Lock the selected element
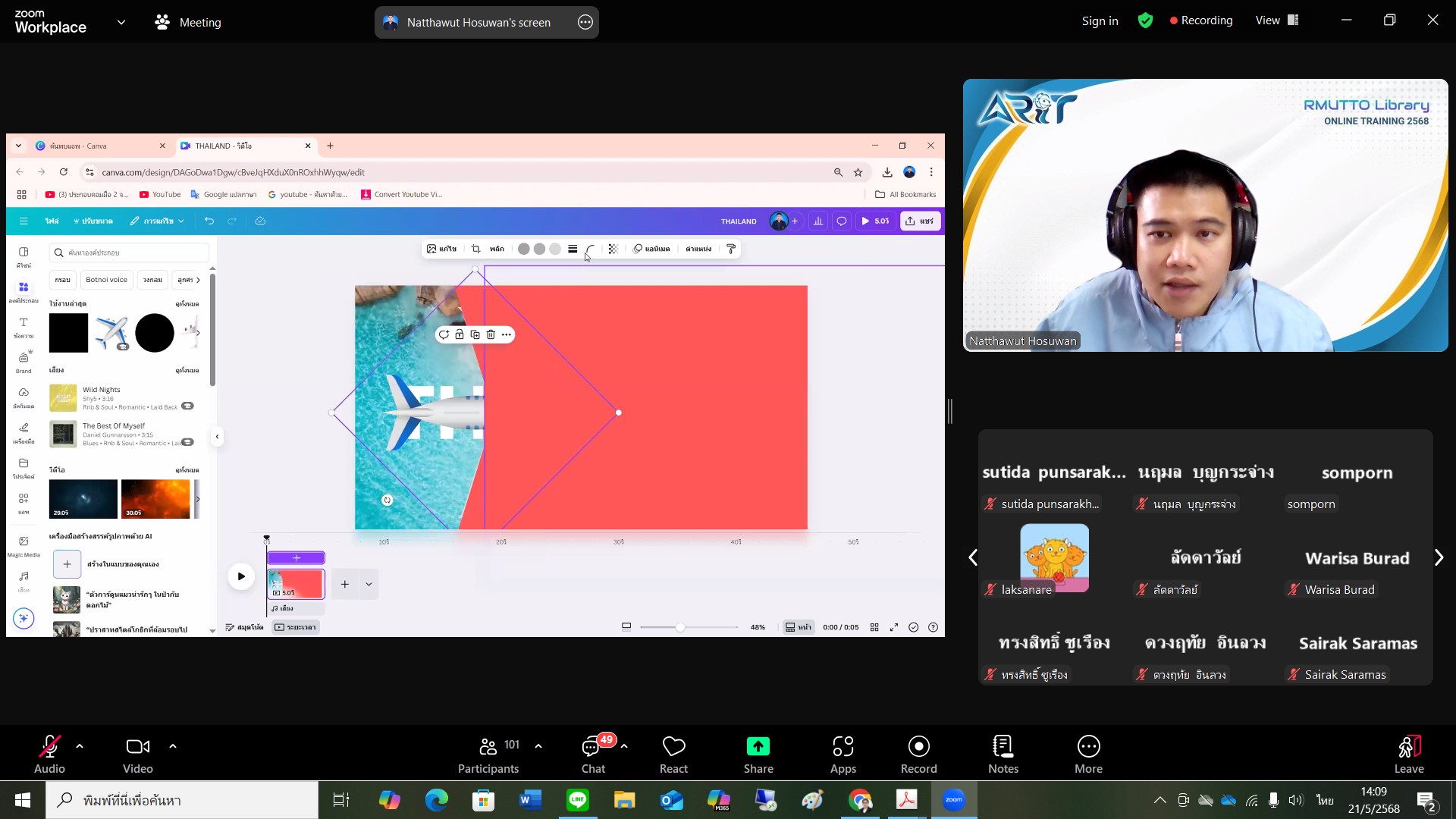 [x=460, y=334]
